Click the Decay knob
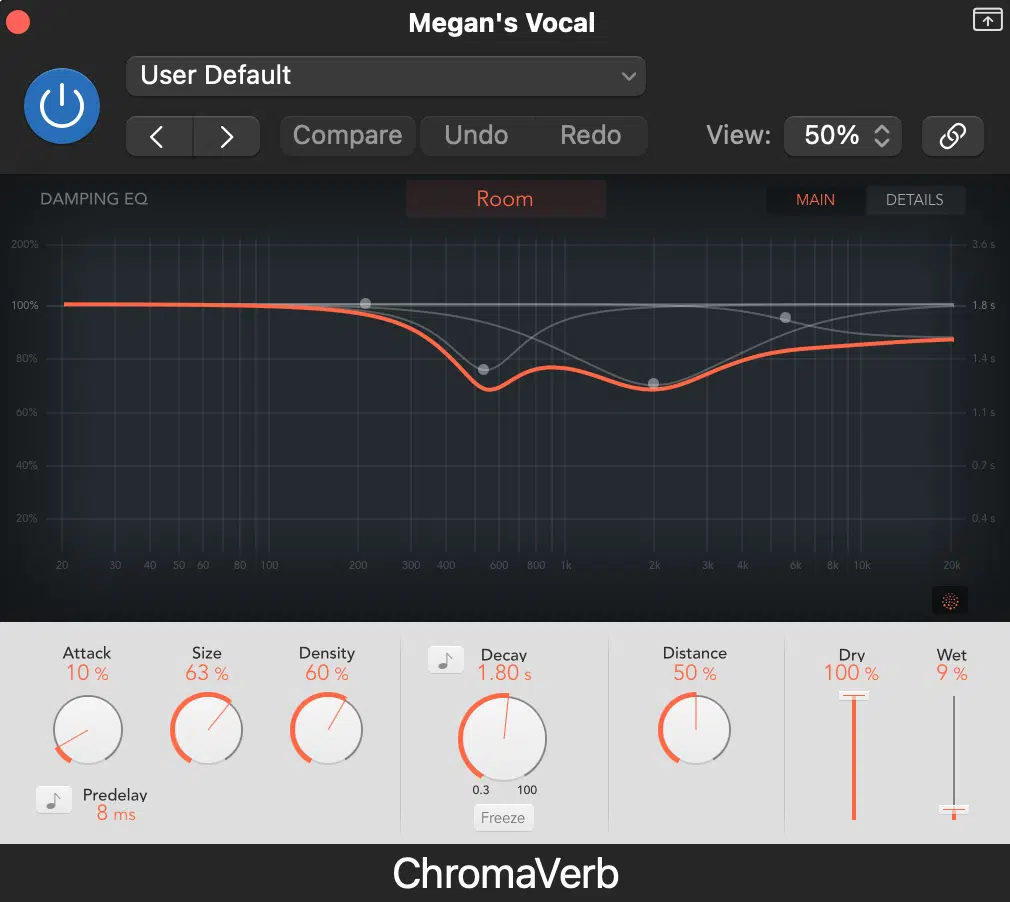The image size is (1010, 902). tap(502, 737)
